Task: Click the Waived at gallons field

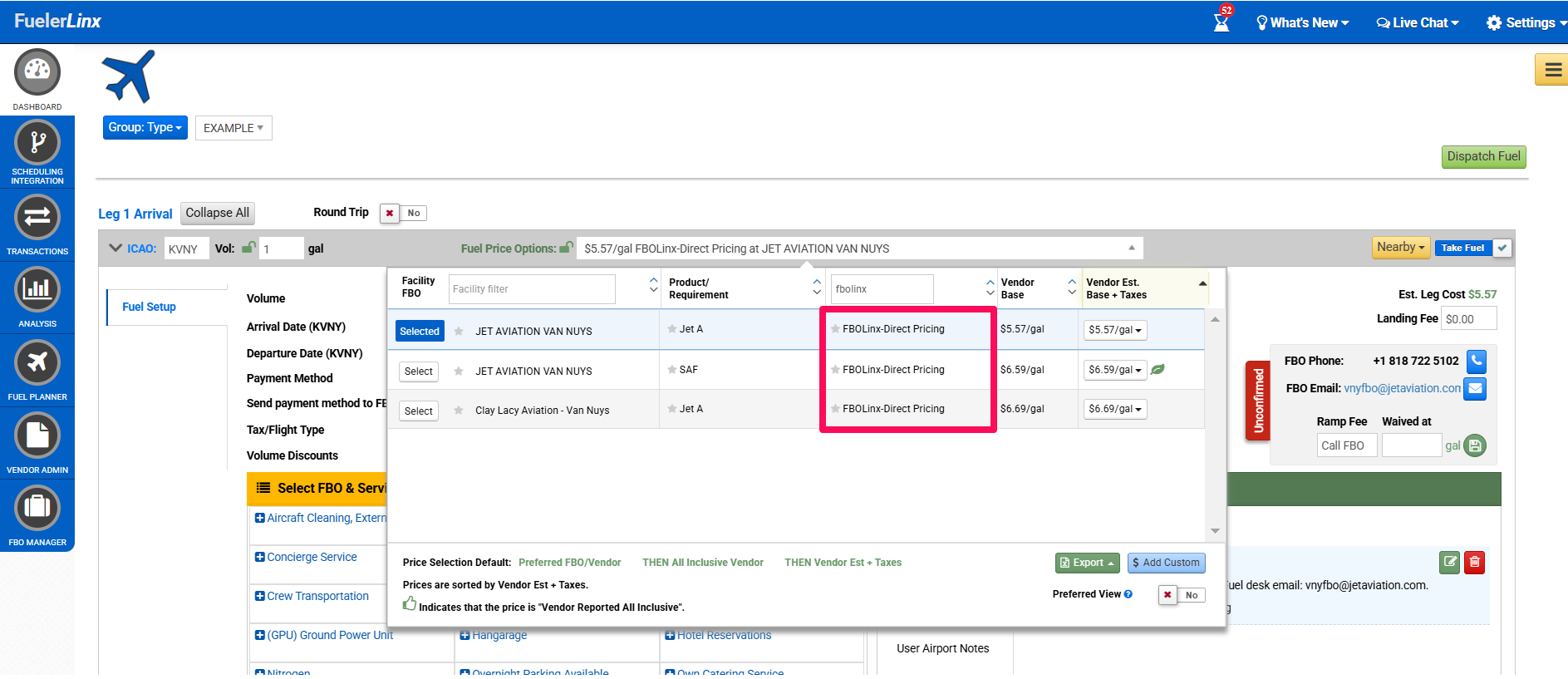Action: pos(1411,445)
